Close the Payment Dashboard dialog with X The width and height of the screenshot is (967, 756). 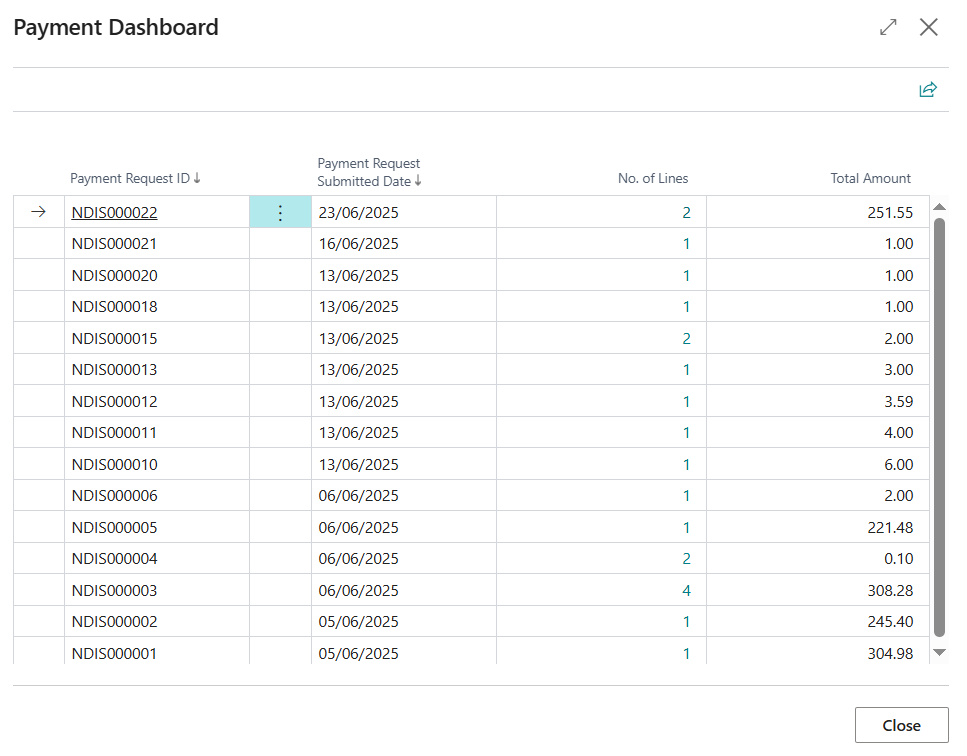(x=929, y=27)
